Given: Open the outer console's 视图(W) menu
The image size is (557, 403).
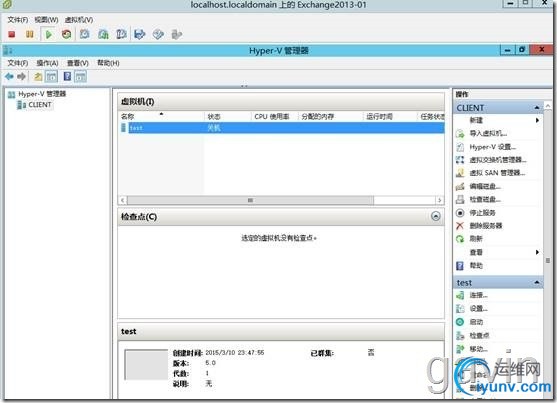Looking at the screenshot, I should point(46,20).
